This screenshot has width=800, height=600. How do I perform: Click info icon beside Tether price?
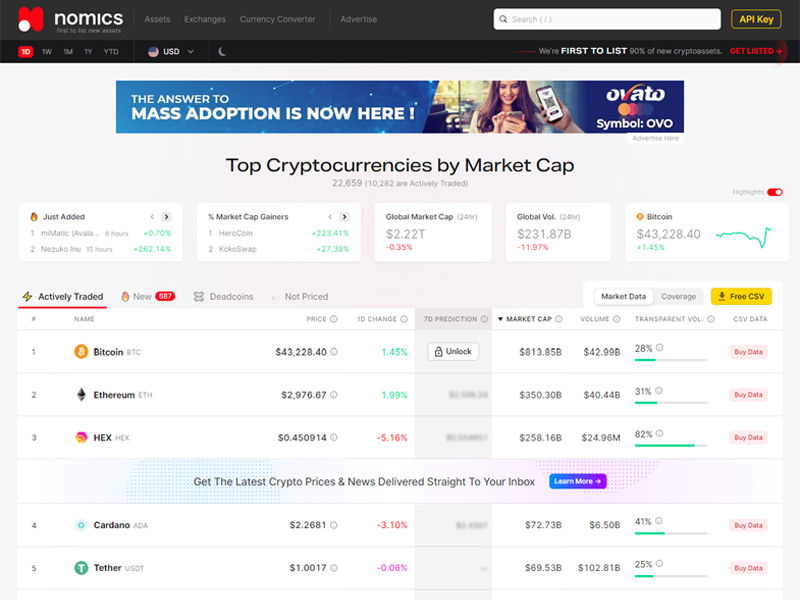(x=334, y=568)
